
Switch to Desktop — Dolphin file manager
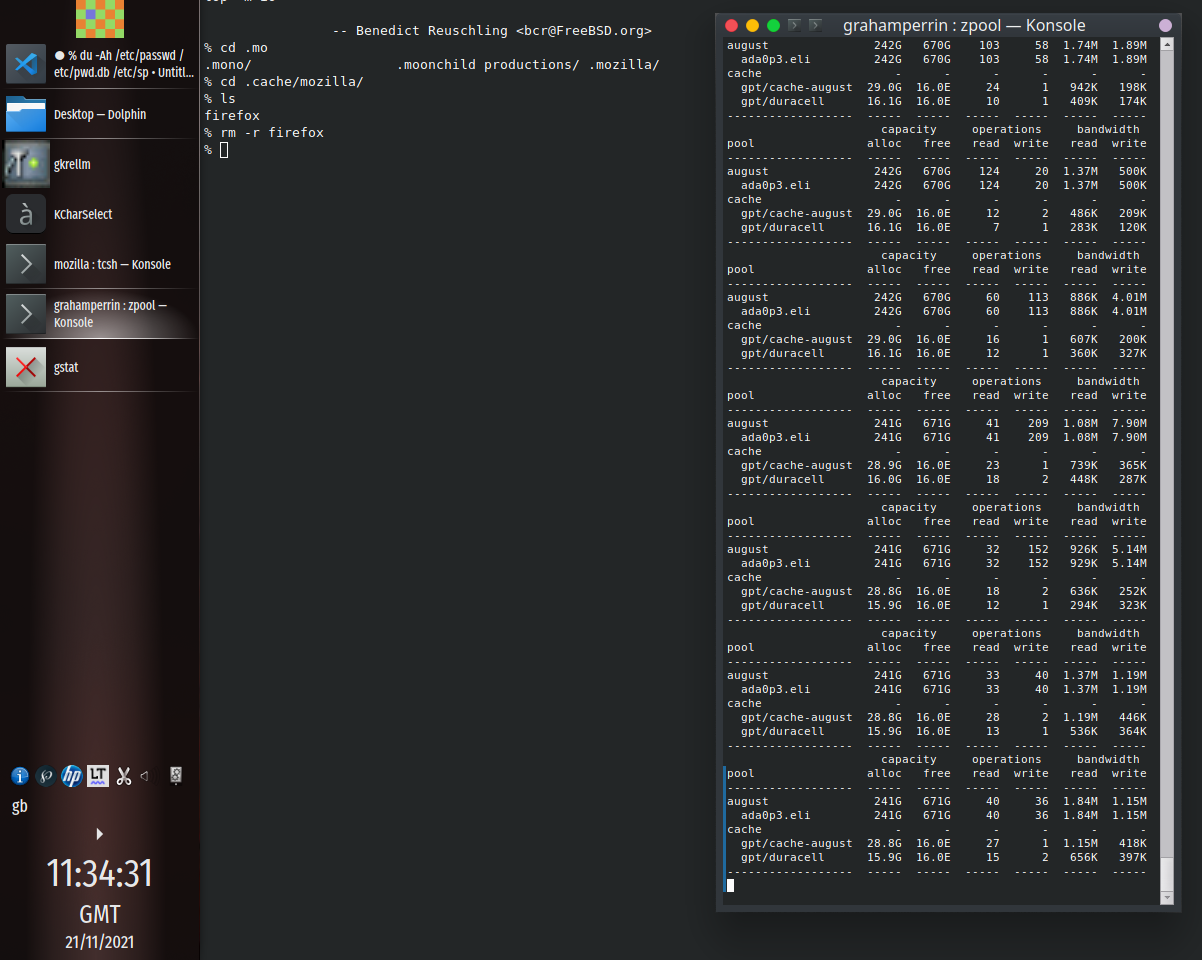100,114
